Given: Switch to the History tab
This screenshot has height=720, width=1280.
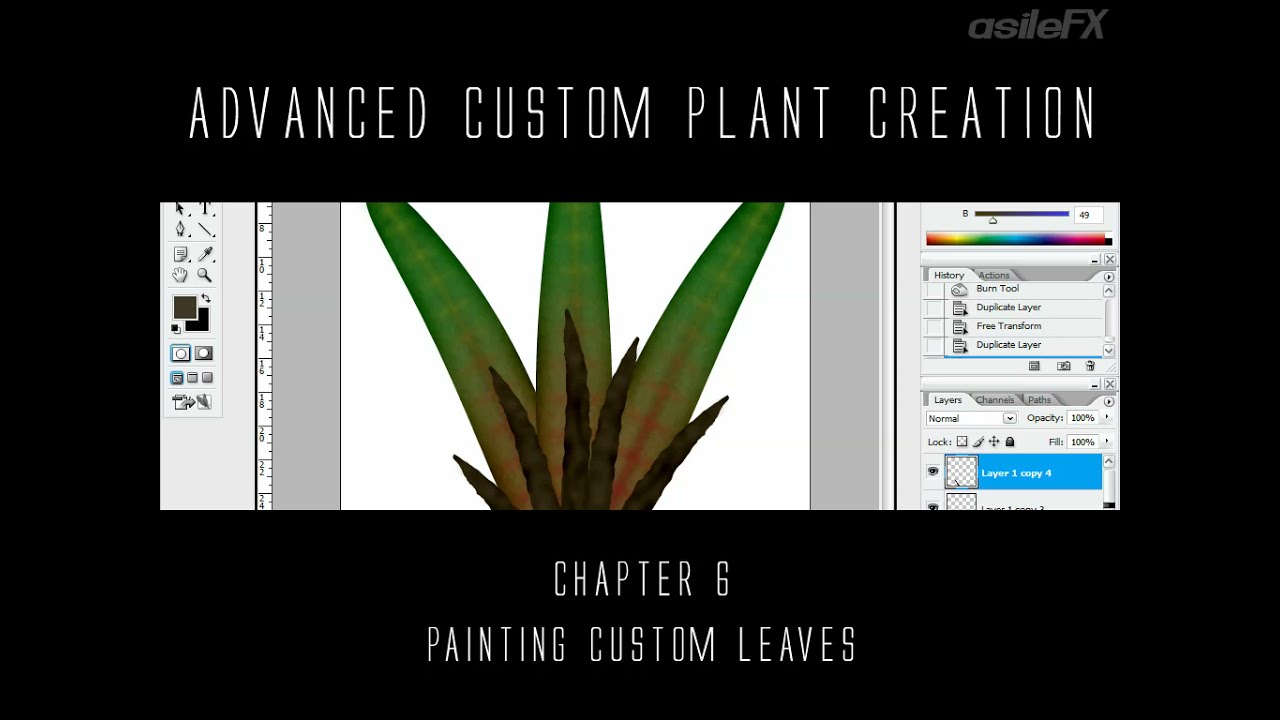Looking at the screenshot, I should (949, 275).
